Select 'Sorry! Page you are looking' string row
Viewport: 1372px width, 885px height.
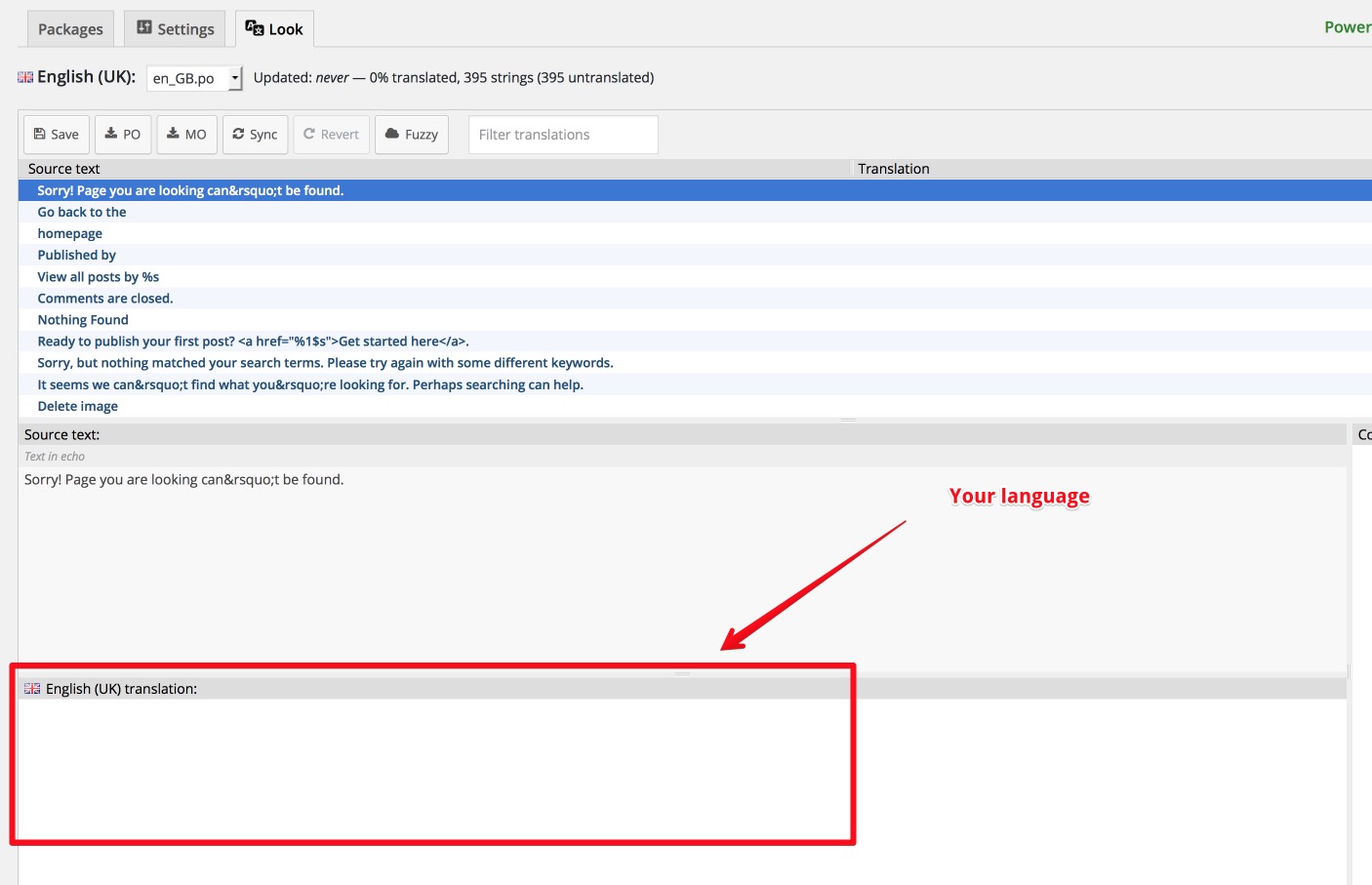coord(695,190)
